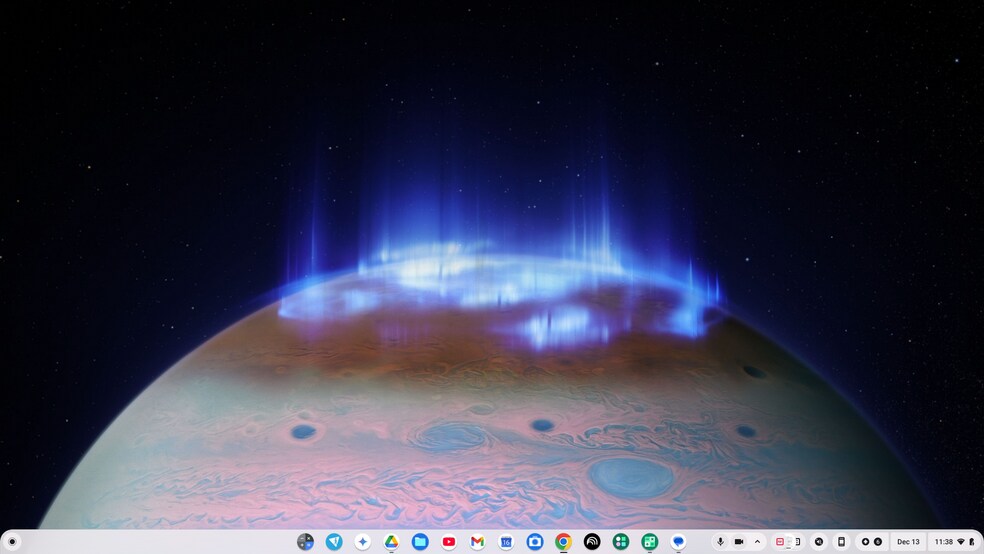
Task: Open the notifications counter pill
Action: [872, 541]
